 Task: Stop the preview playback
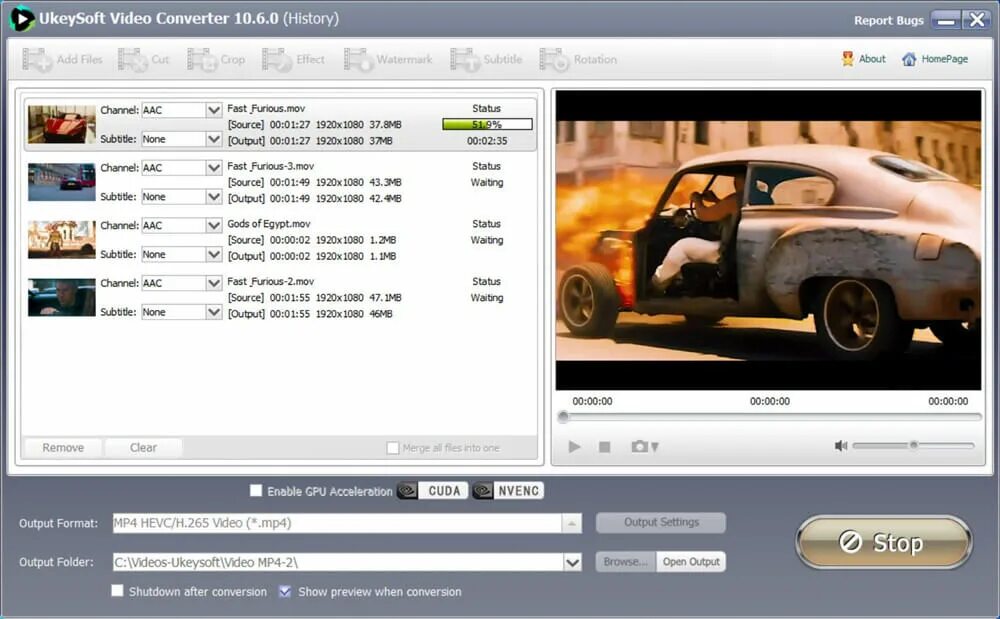[605, 447]
